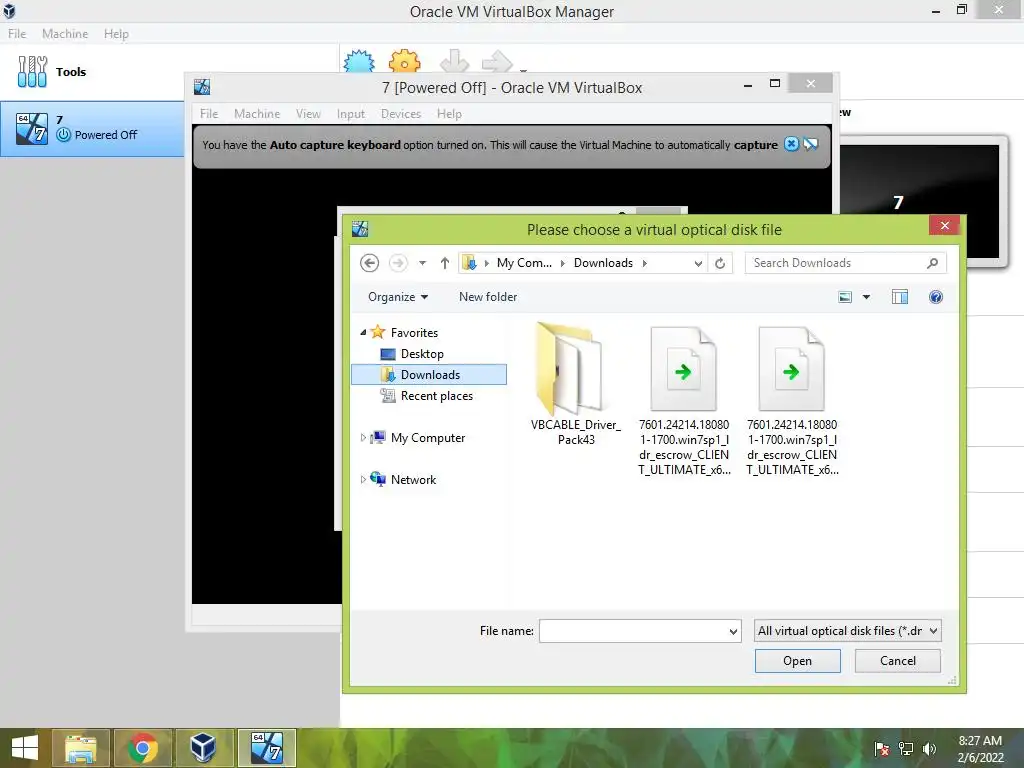Expand the address bar history dropdown

point(698,263)
